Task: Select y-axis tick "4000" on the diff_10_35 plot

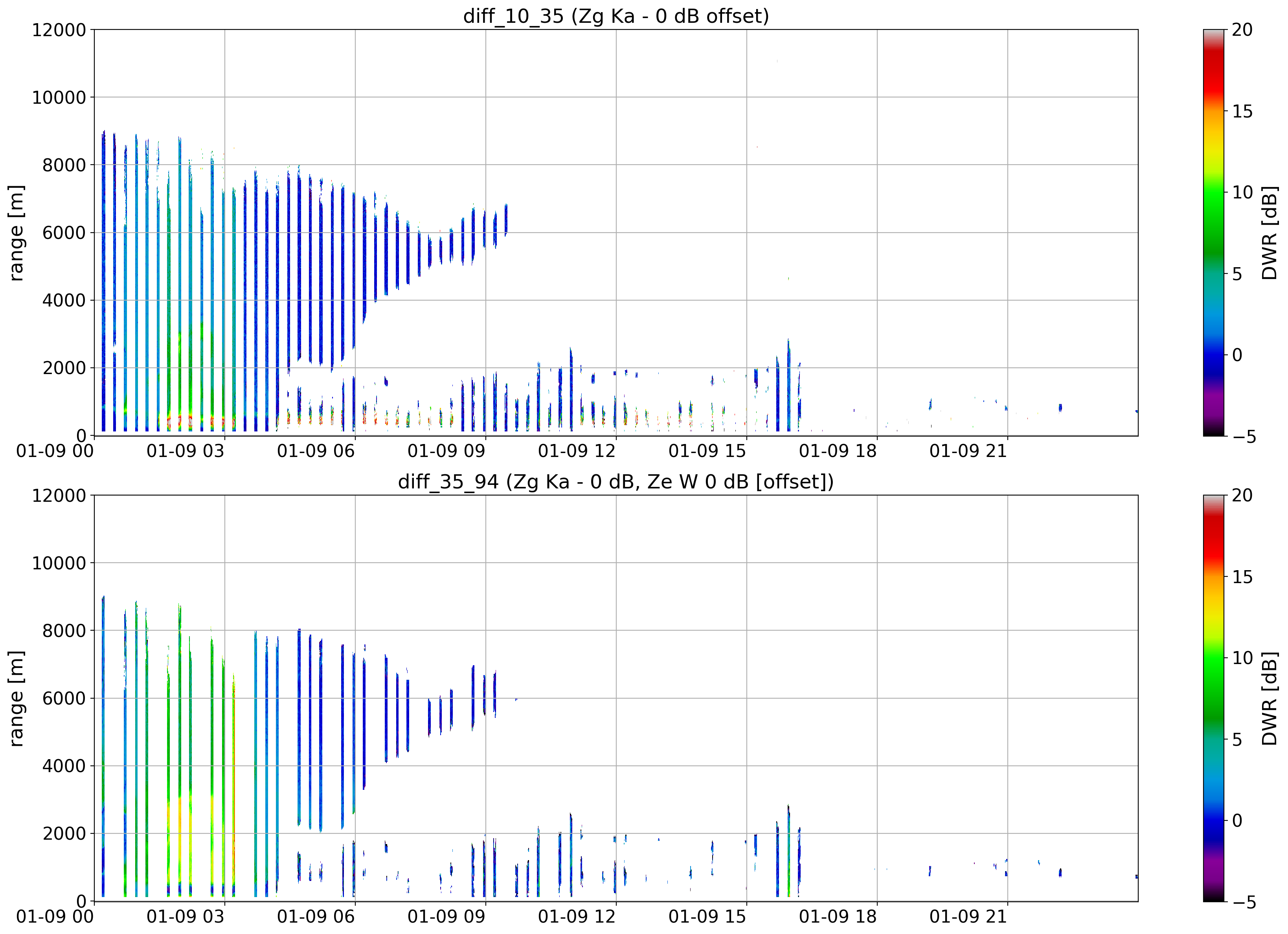Action: click(x=64, y=300)
